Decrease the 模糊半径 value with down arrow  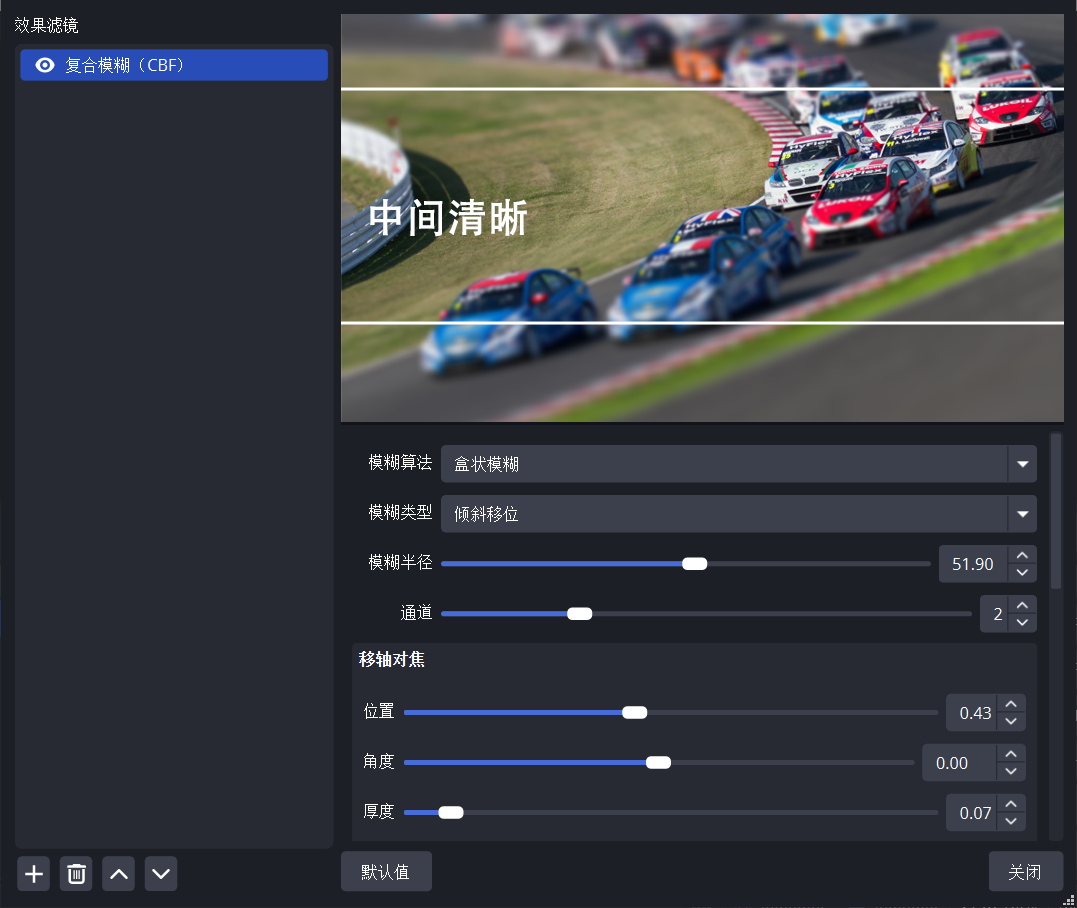click(x=1021, y=573)
